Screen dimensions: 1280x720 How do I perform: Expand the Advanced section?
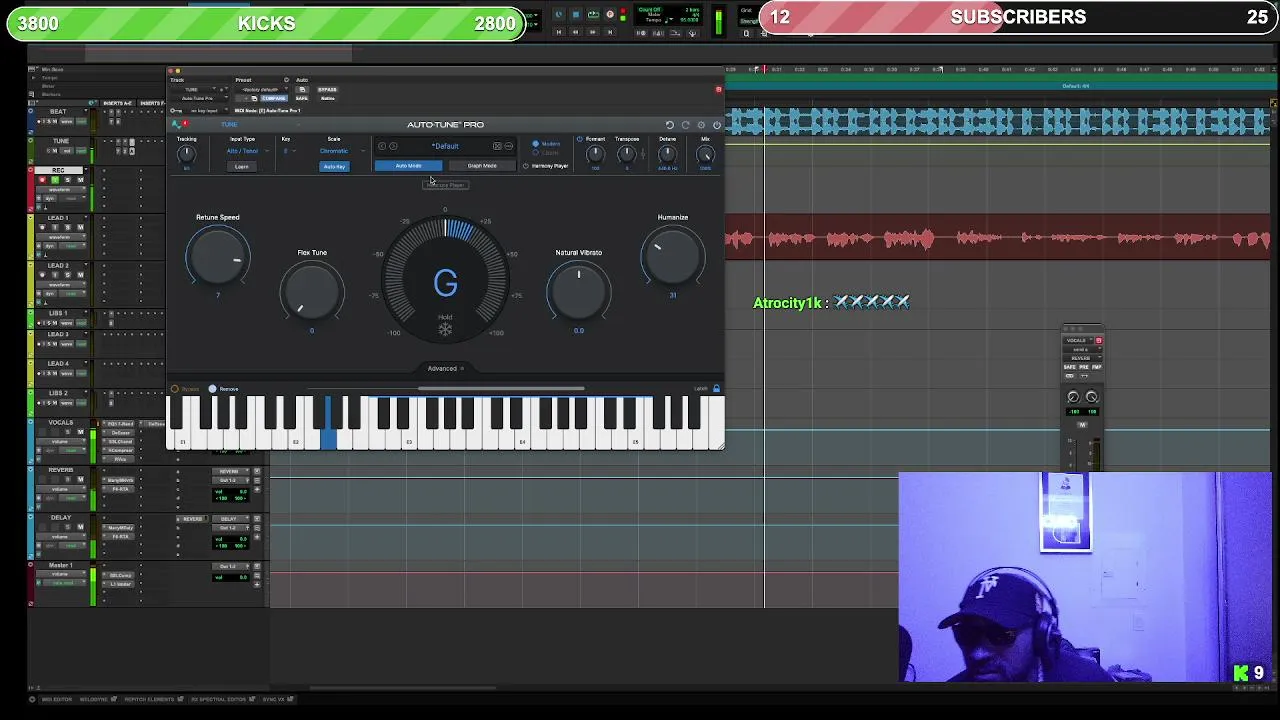point(445,368)
